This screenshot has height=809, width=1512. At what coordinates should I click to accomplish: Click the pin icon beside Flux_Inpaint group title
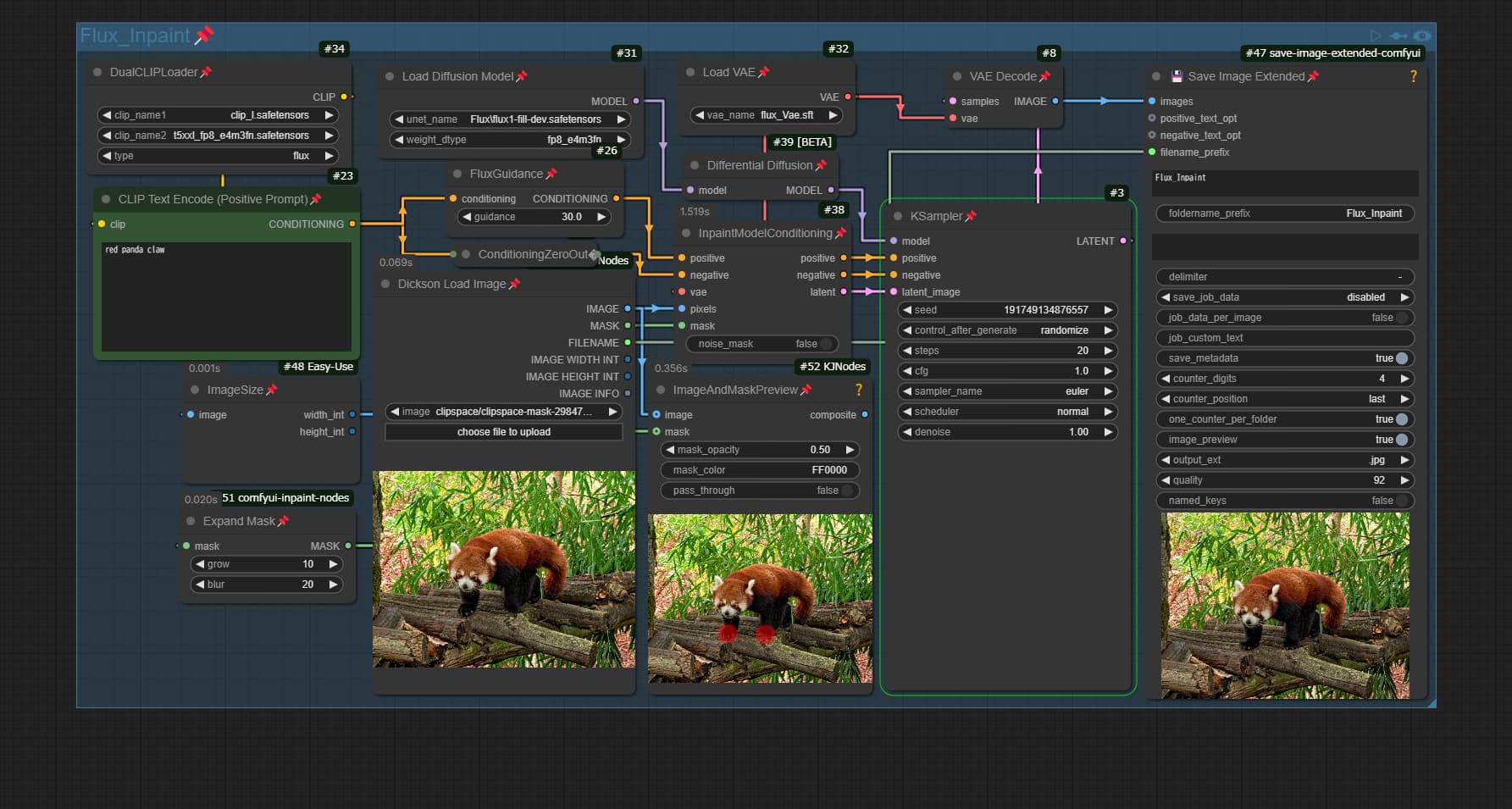pos(204,36)
